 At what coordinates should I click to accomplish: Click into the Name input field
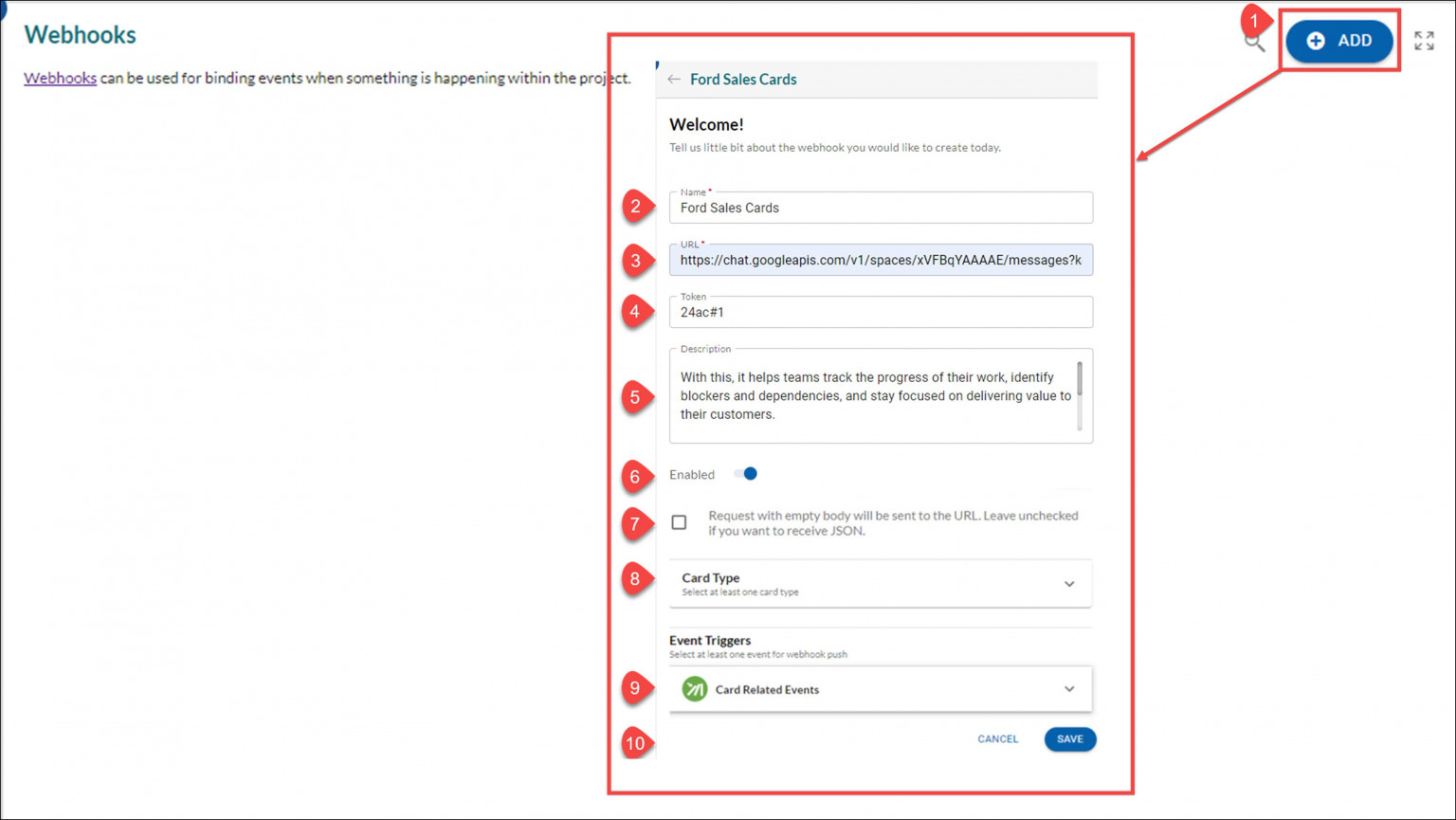(880, 209)
